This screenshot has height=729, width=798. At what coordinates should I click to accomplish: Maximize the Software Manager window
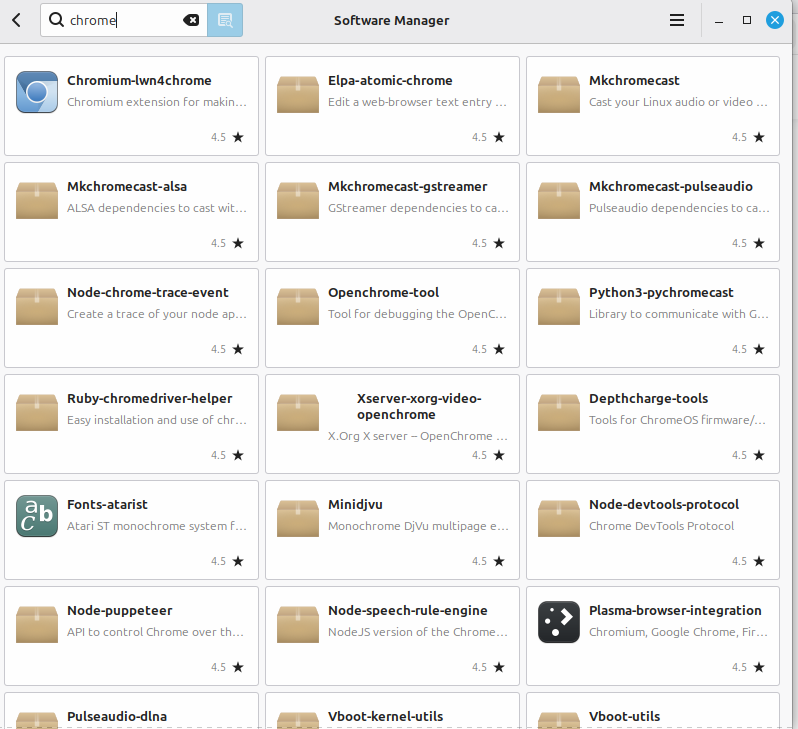pyautogui.click(x=747, y=20)
